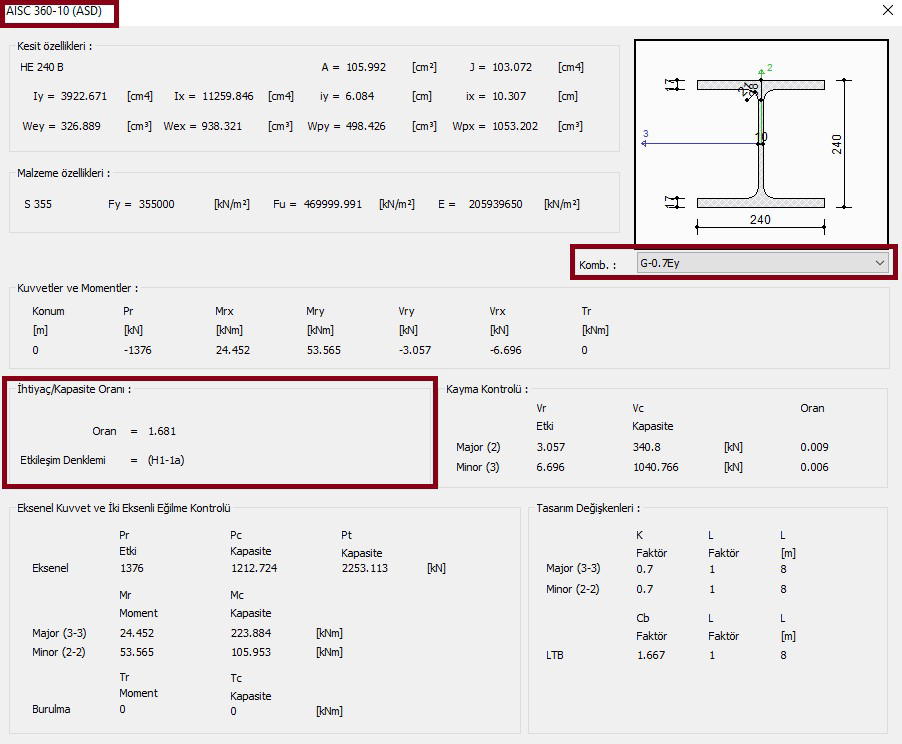Select the G-0.7Ey combination field

[x=762, y=263]
